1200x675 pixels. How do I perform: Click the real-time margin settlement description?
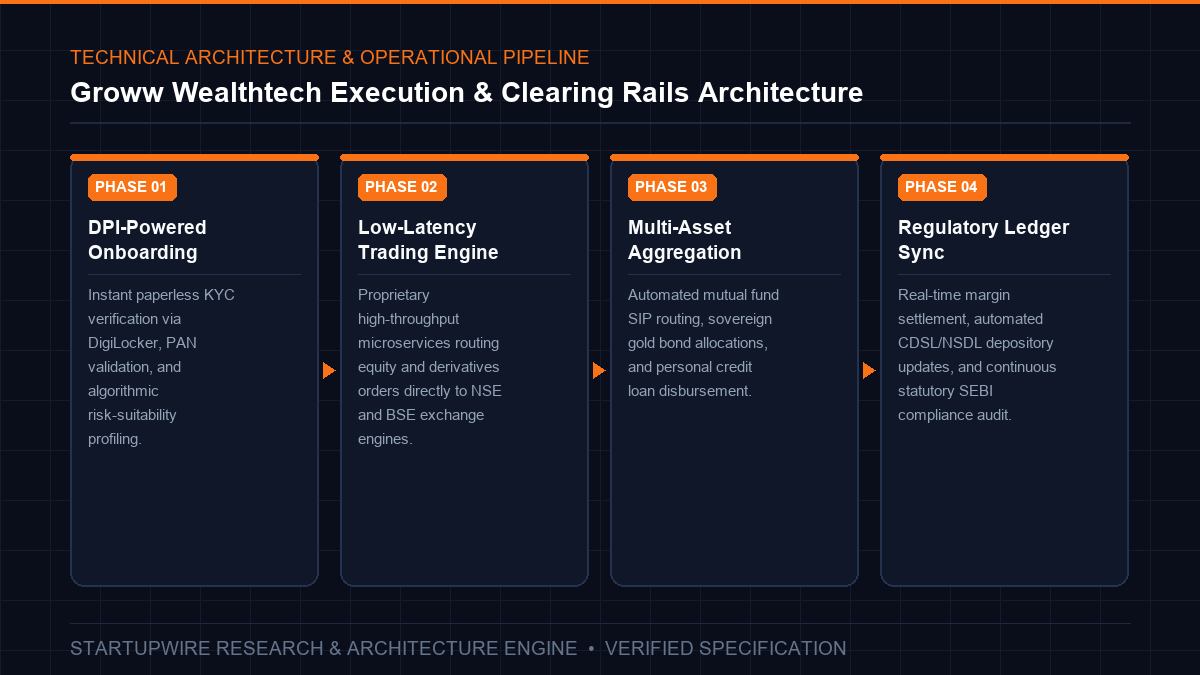(977, 355)
